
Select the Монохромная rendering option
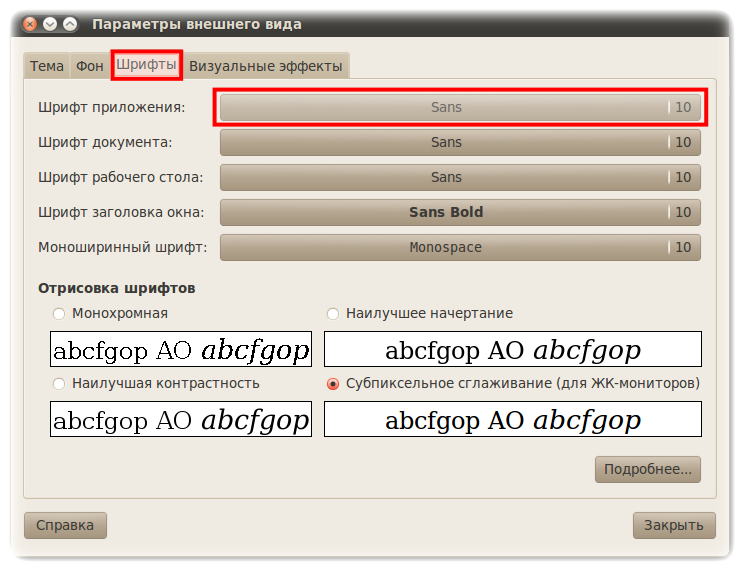click(x=59, y=314)
